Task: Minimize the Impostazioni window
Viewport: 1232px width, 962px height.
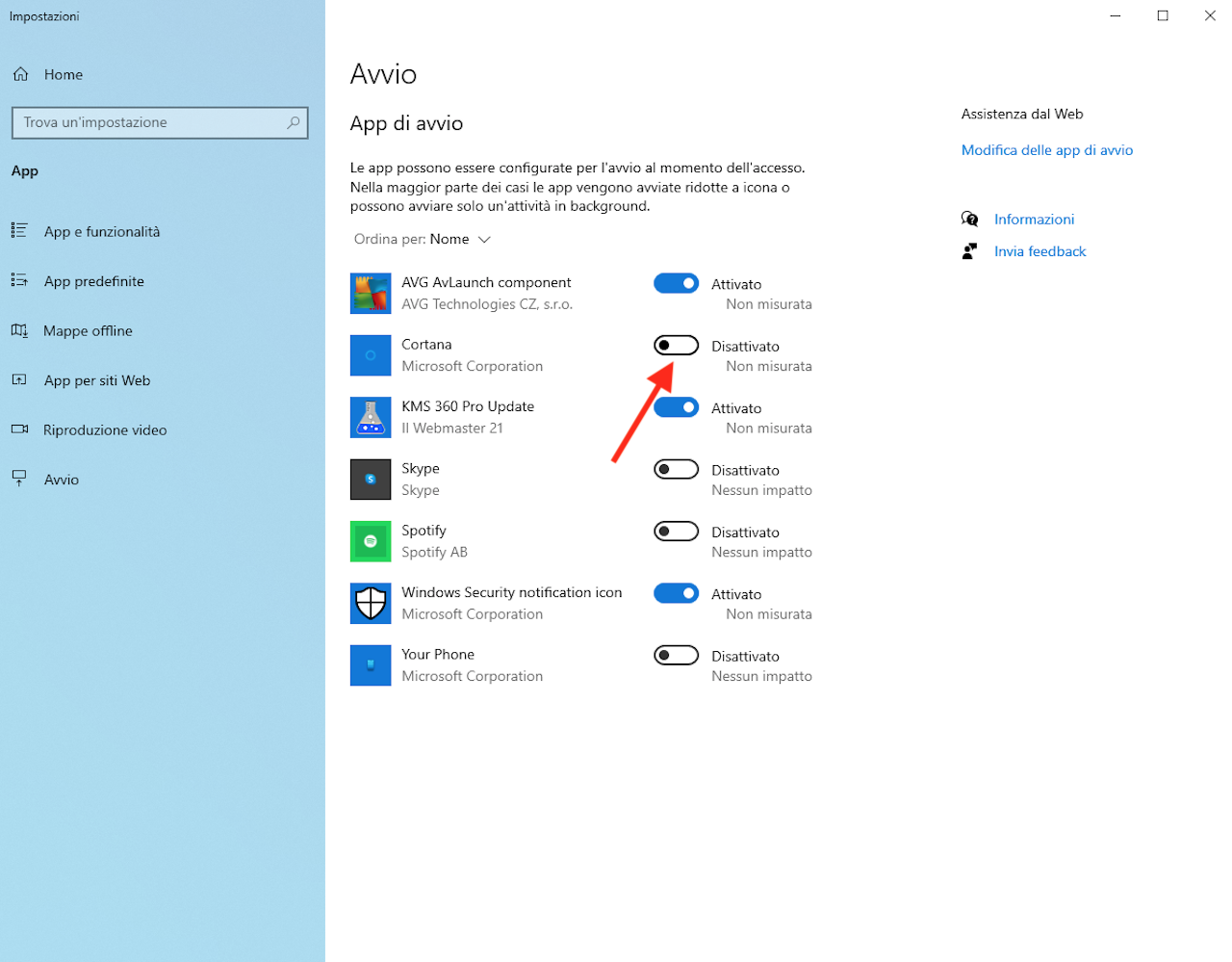Action: point(1116,15)
